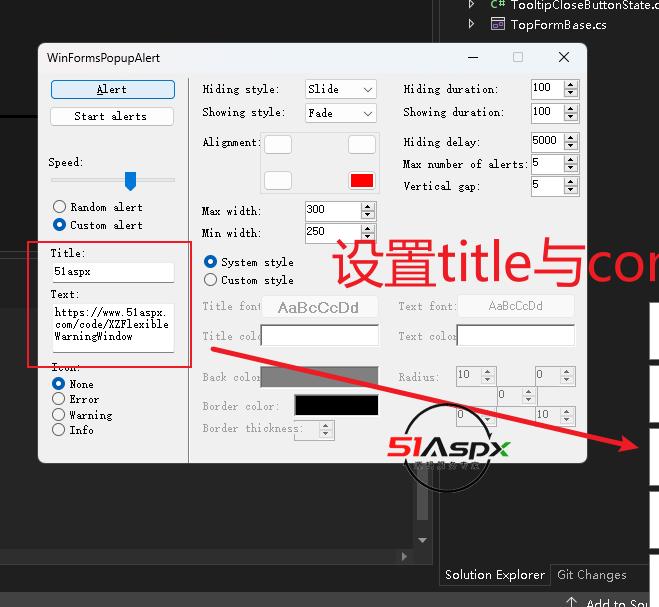Click the horizontal scroll-right arrow
659x607 pixels.
[404, 557]
